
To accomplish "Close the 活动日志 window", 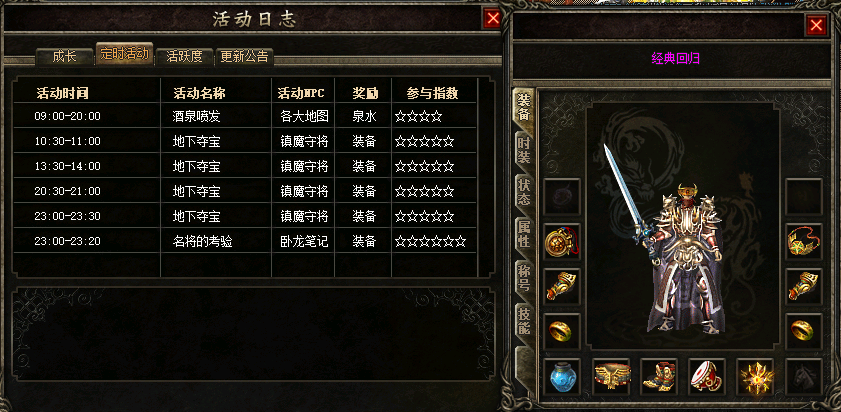I will tap(492, 19).
